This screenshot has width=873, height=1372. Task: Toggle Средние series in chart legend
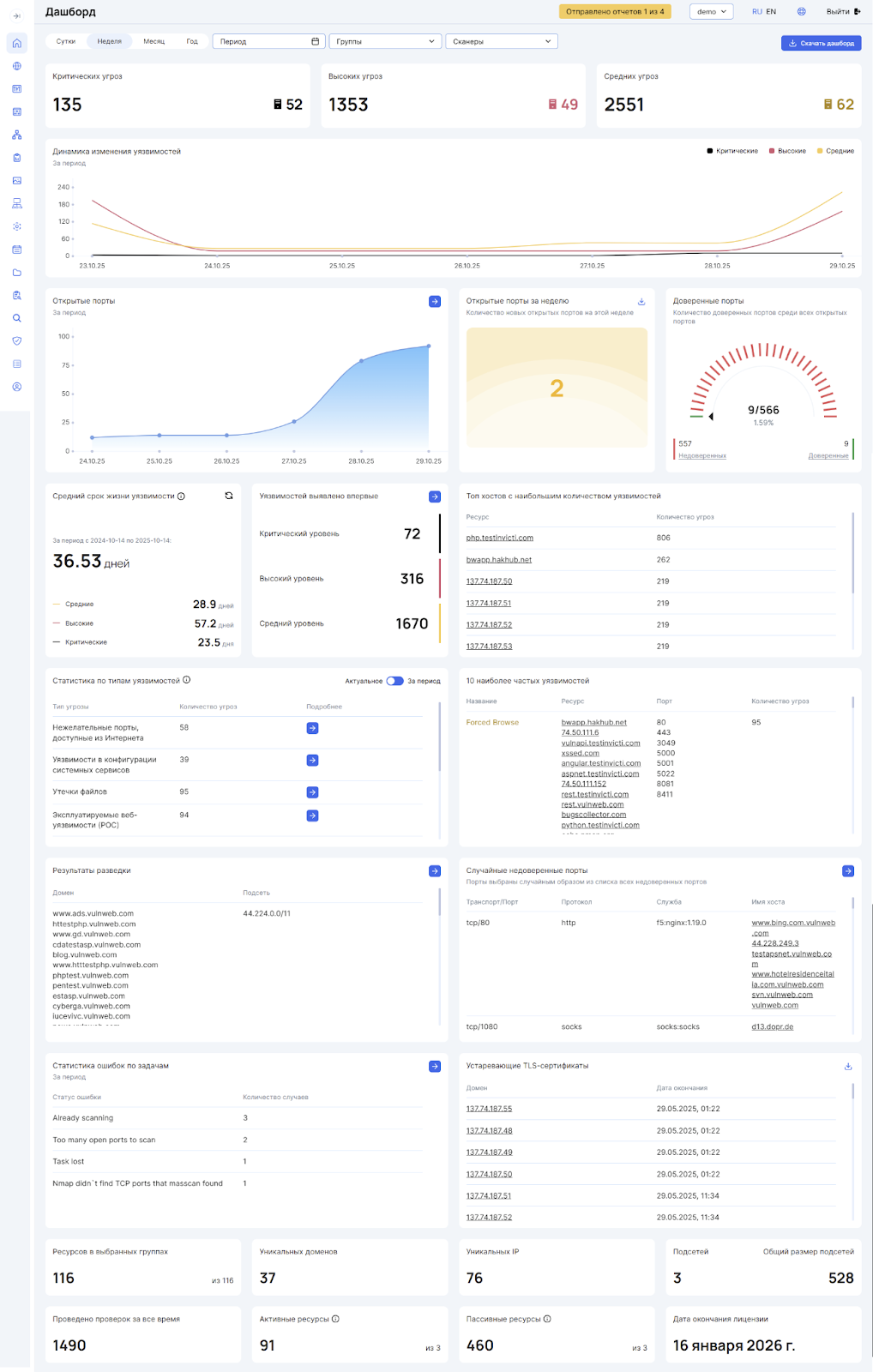tap(834, 151)
